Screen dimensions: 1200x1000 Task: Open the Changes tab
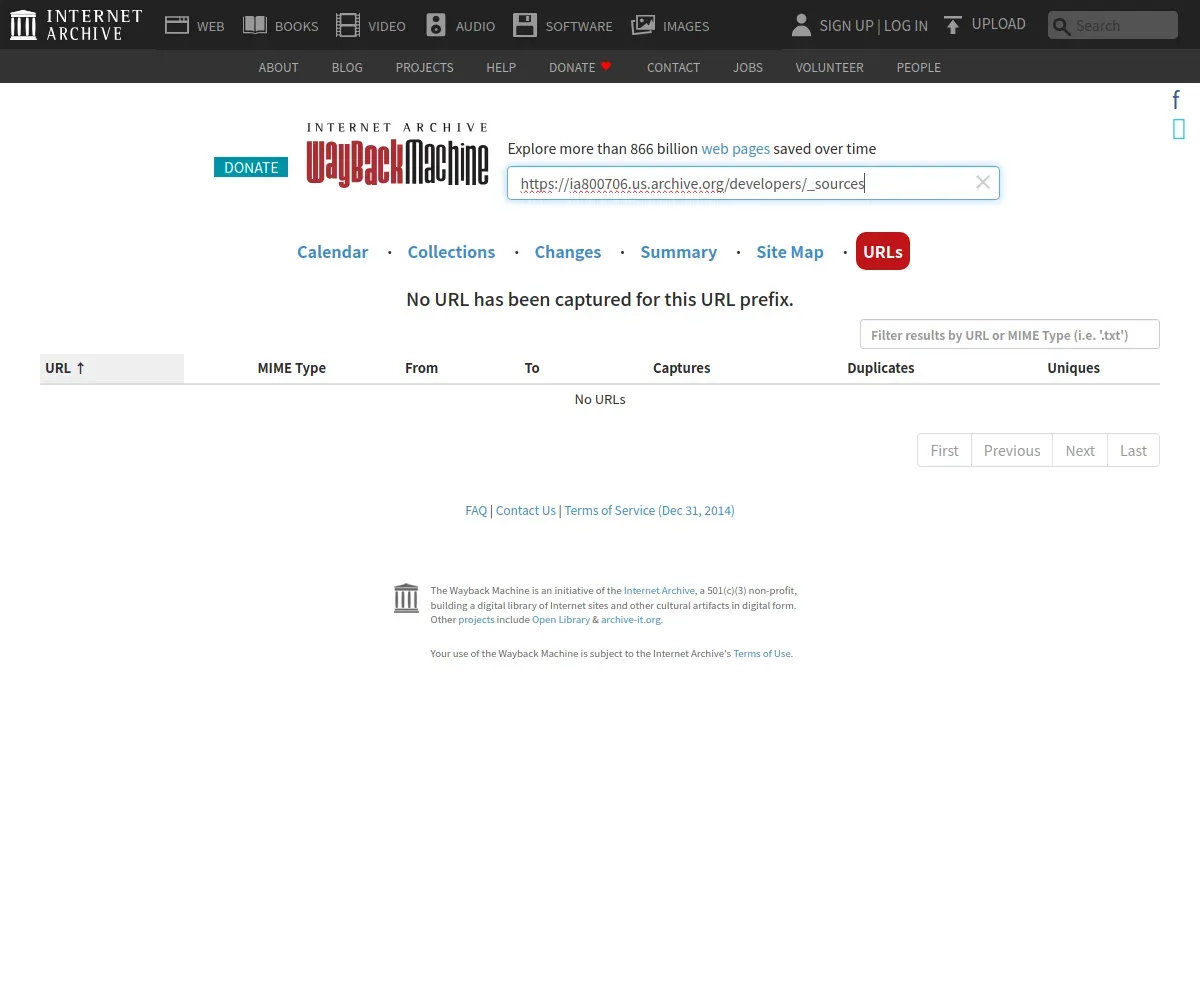(x=568, y=252)
